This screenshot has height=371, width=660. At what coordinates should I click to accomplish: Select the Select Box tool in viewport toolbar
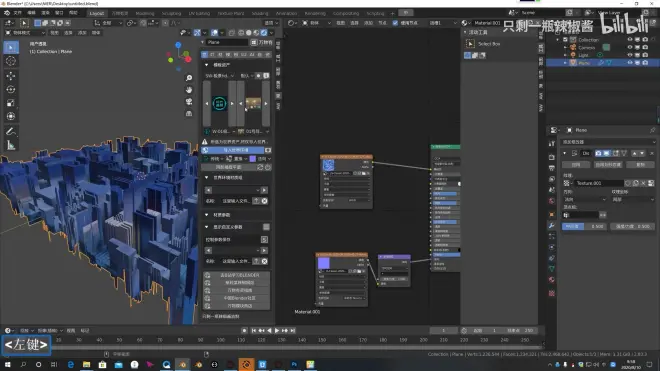click(11, 47)
